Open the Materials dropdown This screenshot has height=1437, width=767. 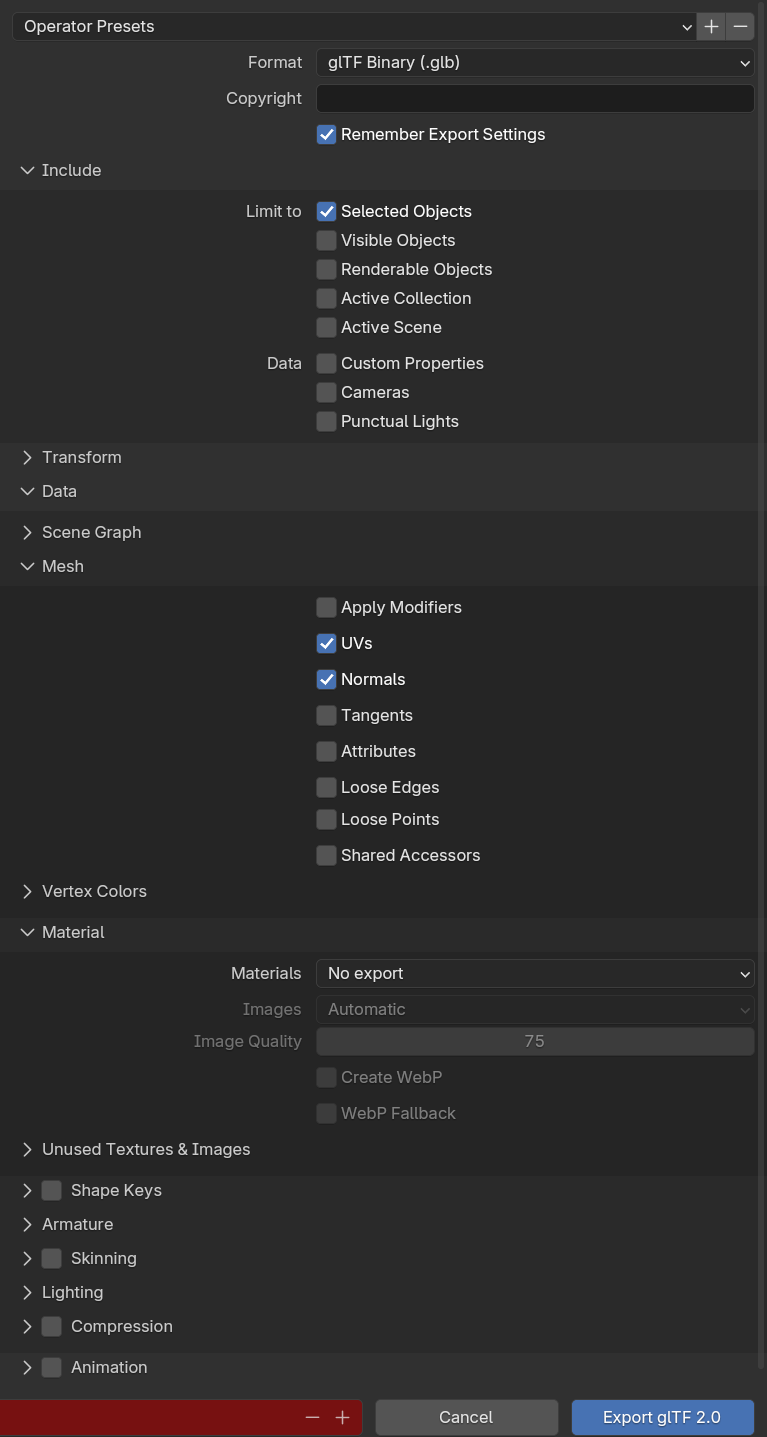coord(534,973)
